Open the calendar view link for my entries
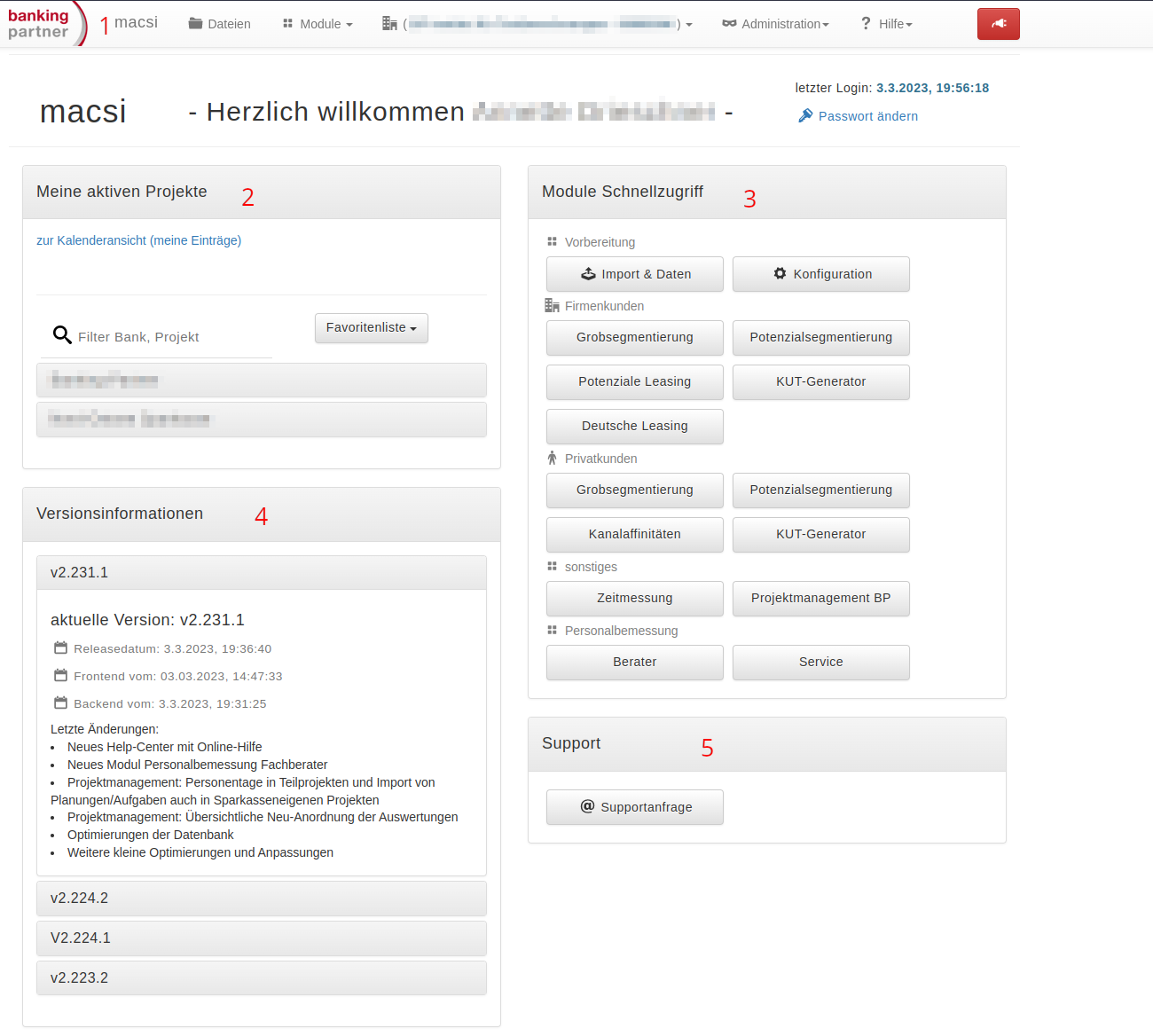Viewport: 1153px width, 1036px height. coord(138,240)
